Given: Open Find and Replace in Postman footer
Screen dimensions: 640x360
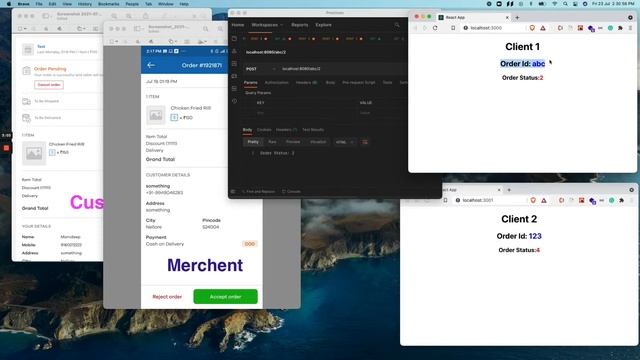Looking at the screenshot, I should tap(258, 191).
